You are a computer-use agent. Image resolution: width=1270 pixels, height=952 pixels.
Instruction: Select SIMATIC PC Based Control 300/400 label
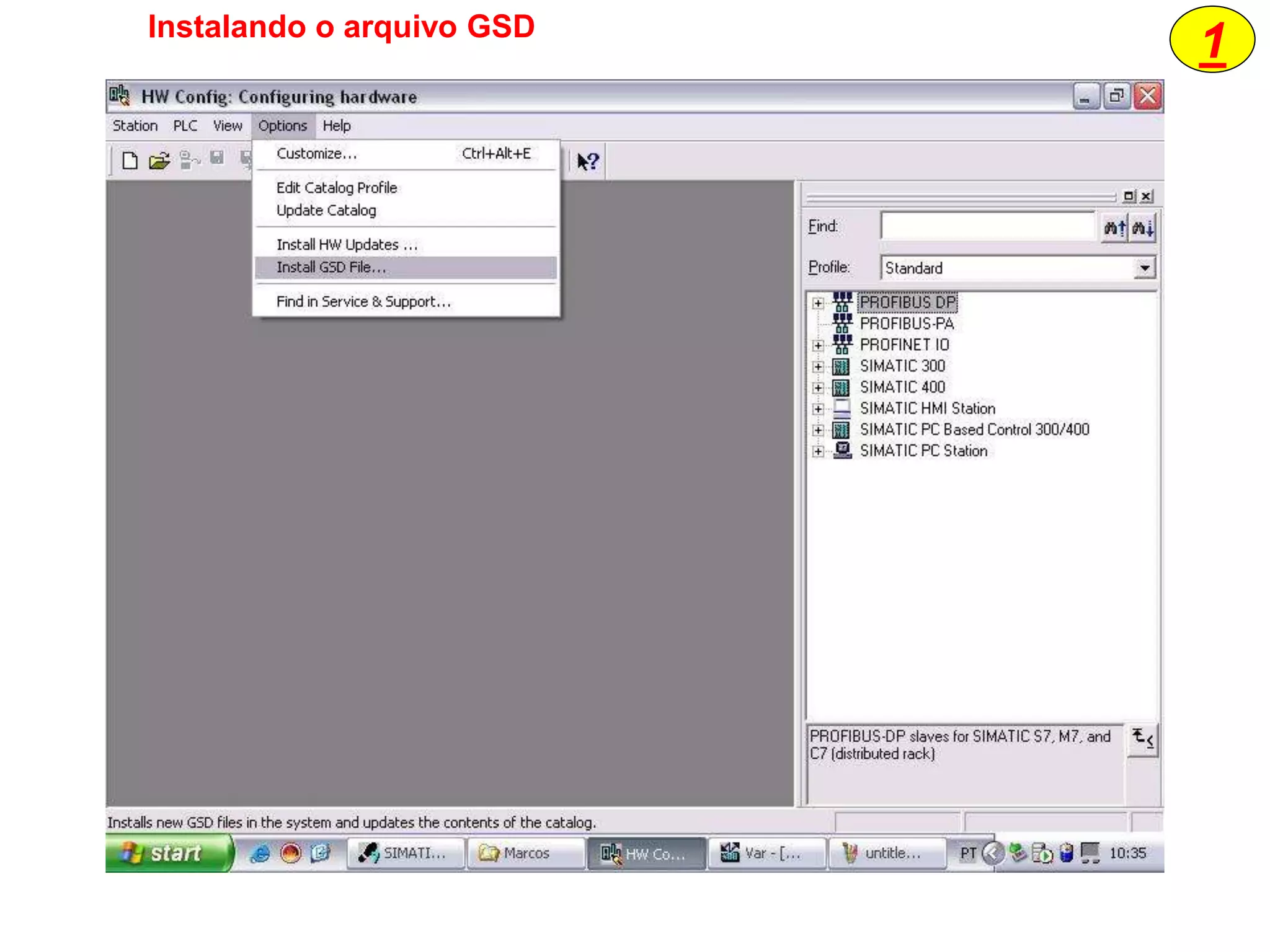(x=974, y=430)
